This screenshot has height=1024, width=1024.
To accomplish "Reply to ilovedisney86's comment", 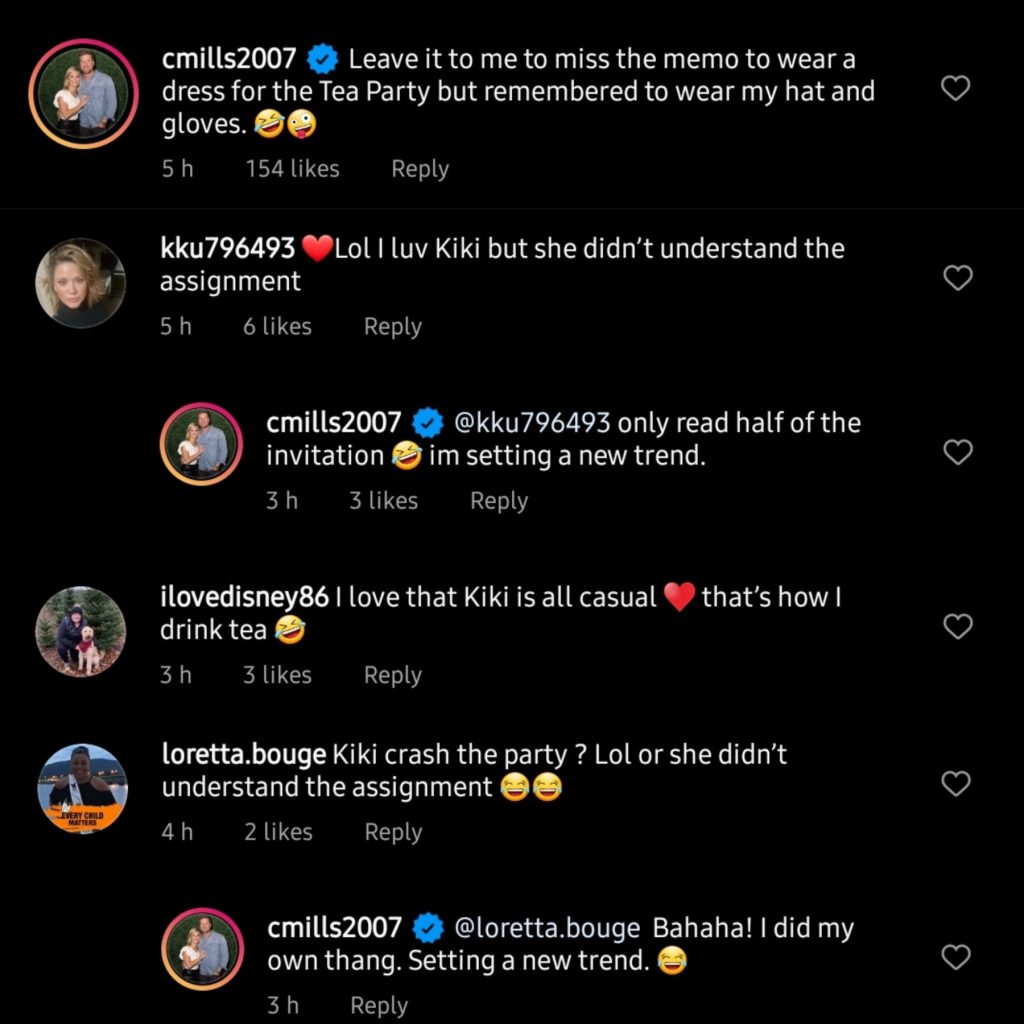I will 392,675.
